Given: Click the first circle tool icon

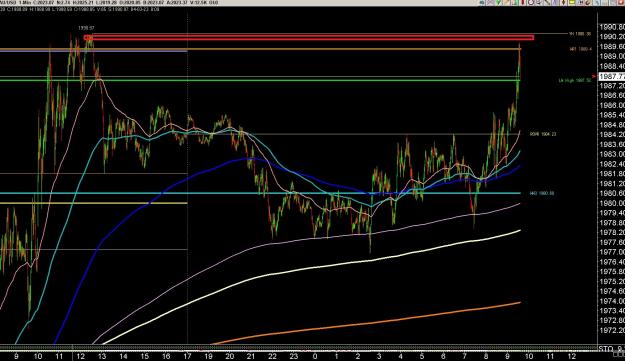Looking at the screenshot, I should click(x=531, y=2).
